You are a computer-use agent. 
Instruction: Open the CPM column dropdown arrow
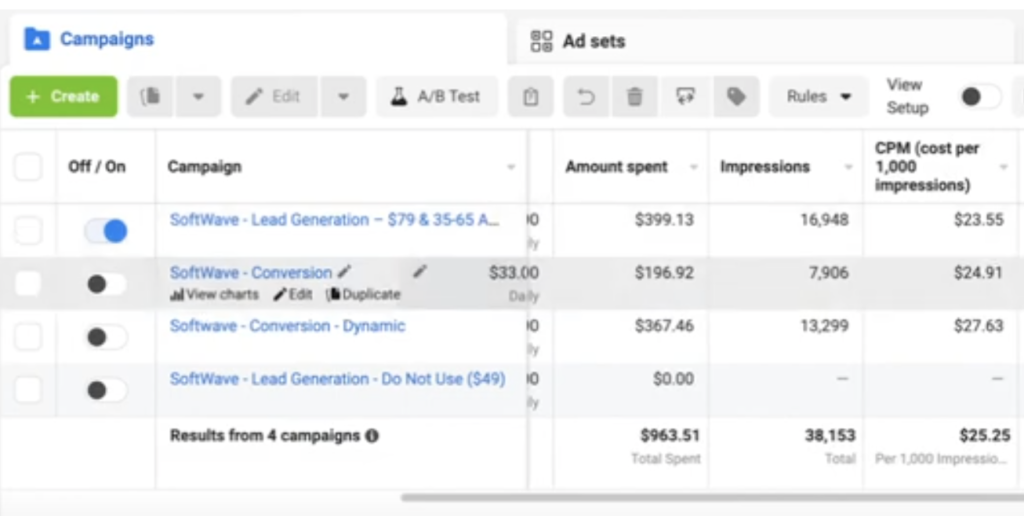pos(1004,167)
